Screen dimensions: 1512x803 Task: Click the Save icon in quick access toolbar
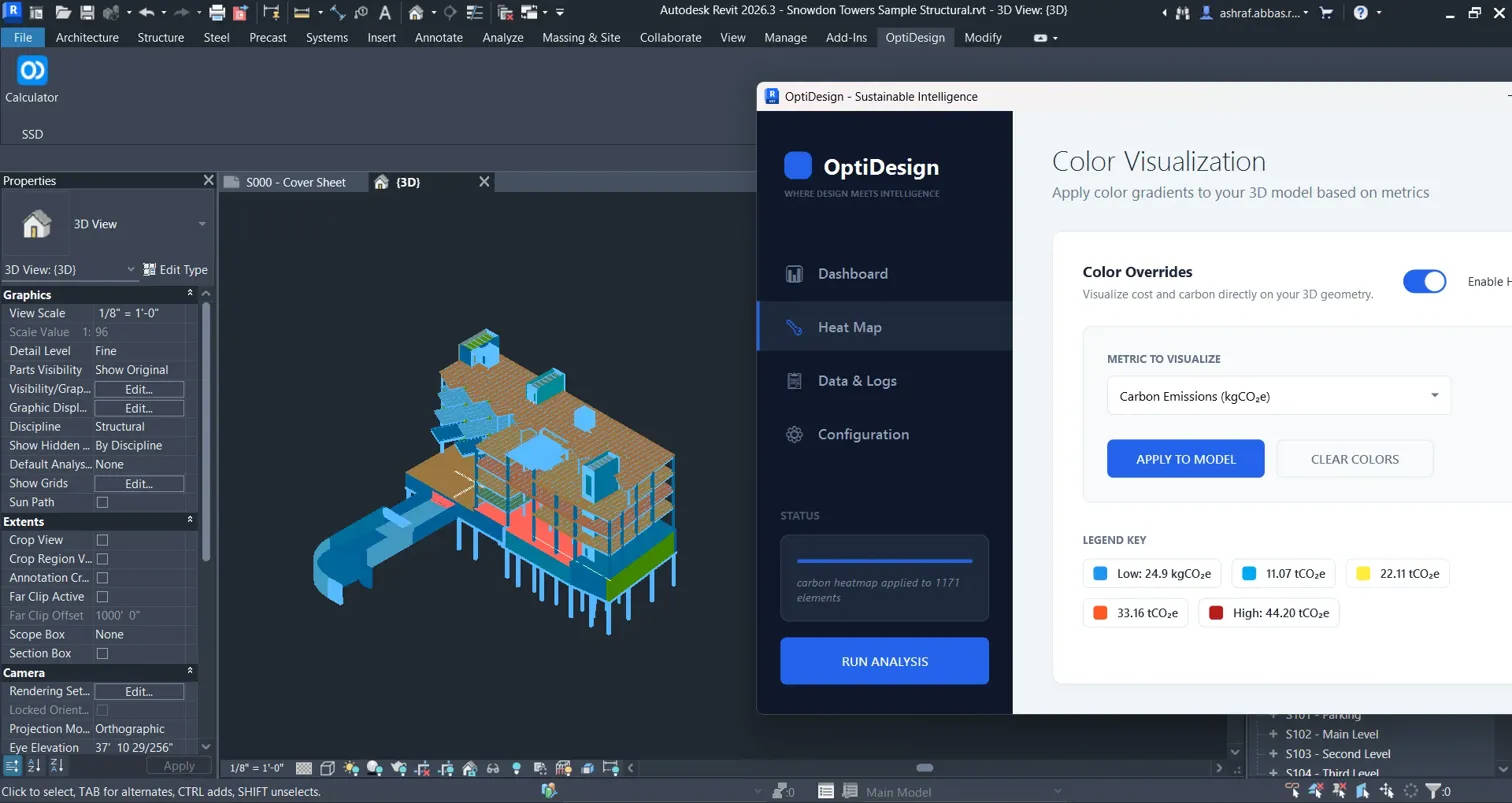87,13
